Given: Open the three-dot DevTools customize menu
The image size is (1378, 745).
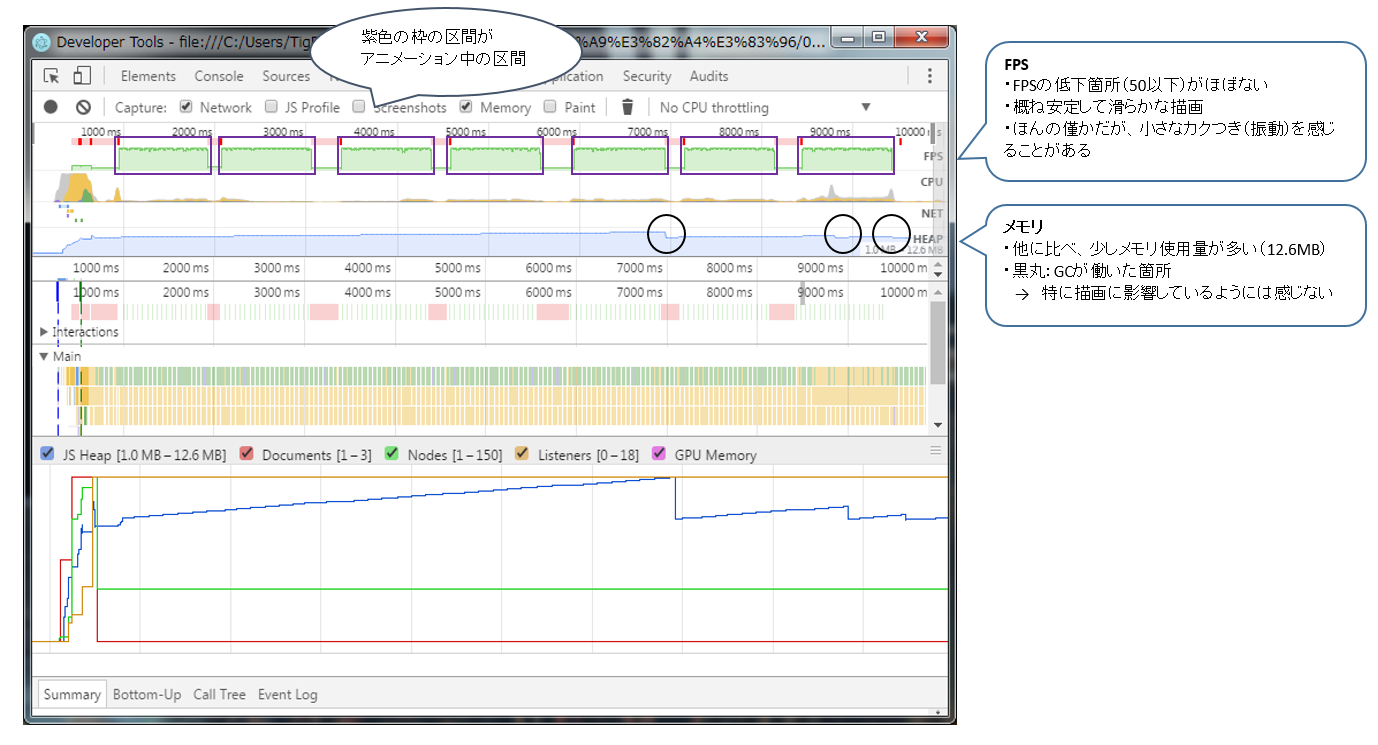Looking at the screenshot, I should (x=929, y=76).
